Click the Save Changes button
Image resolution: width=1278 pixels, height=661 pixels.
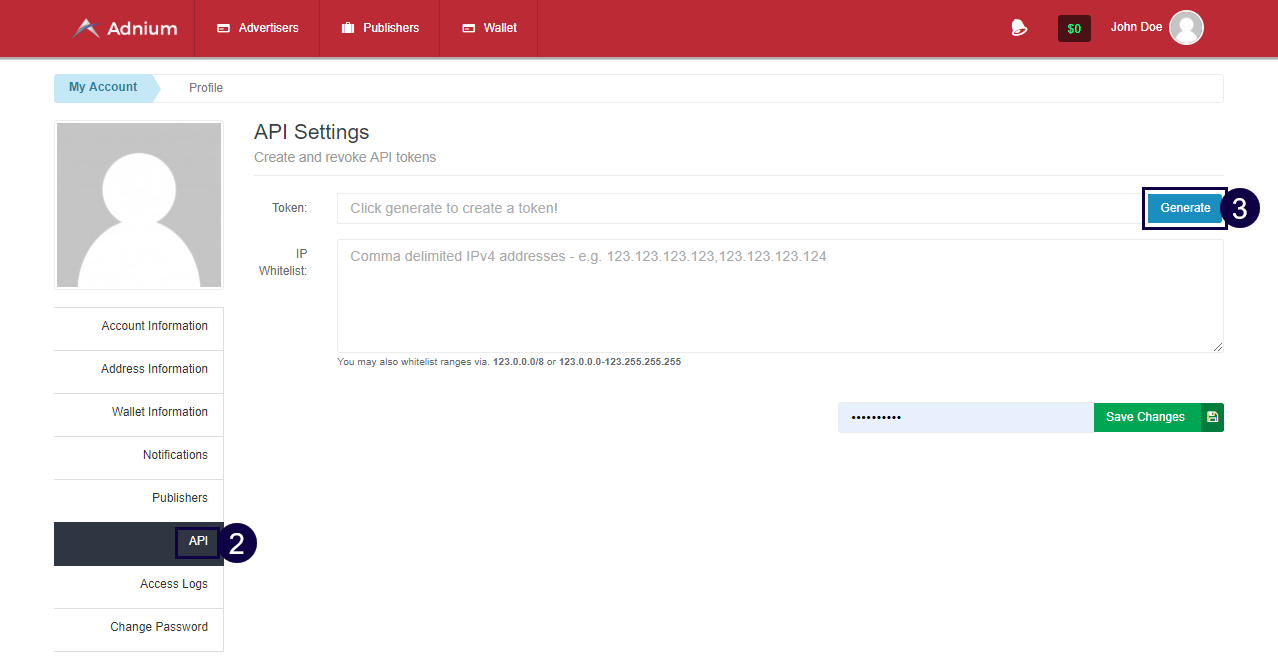tap(1146, 417)
